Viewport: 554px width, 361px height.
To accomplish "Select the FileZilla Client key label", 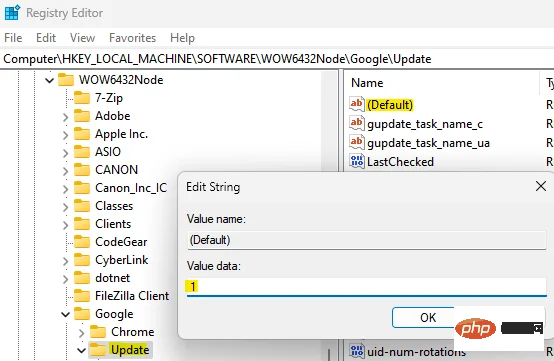I will tap(132, 296).
